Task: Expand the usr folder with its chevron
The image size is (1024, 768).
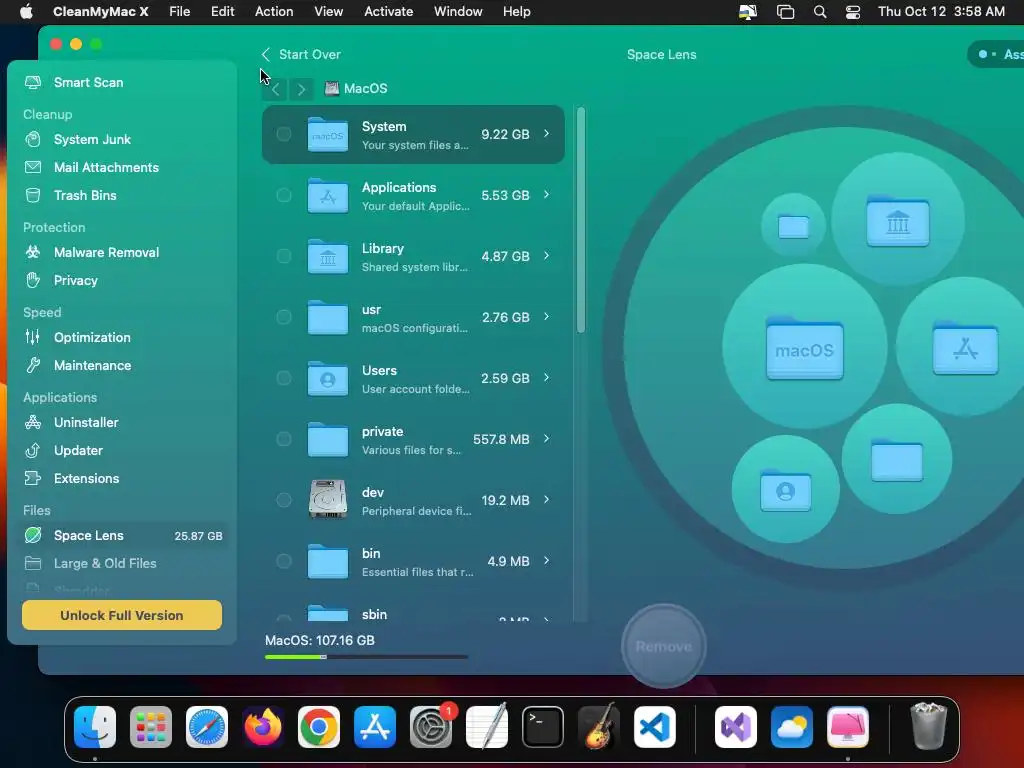Action: pyautogui.click(x=547, y=317)
